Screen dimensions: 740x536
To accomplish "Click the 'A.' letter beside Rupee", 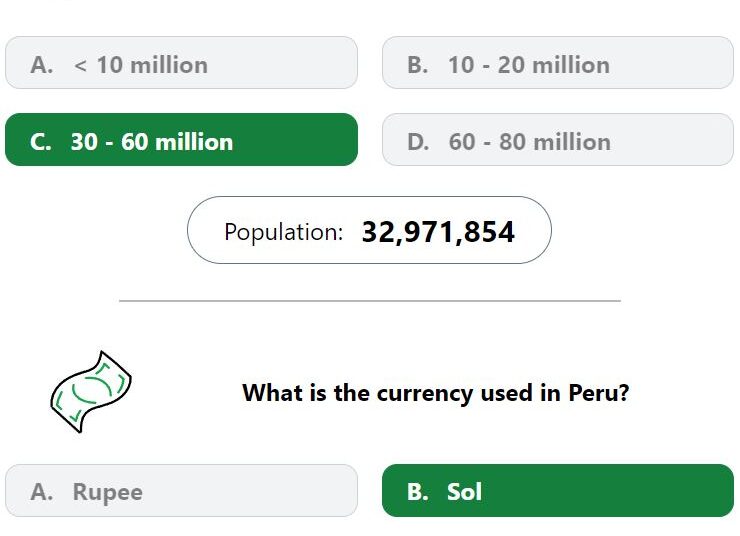I will click(x=42, y=492).
